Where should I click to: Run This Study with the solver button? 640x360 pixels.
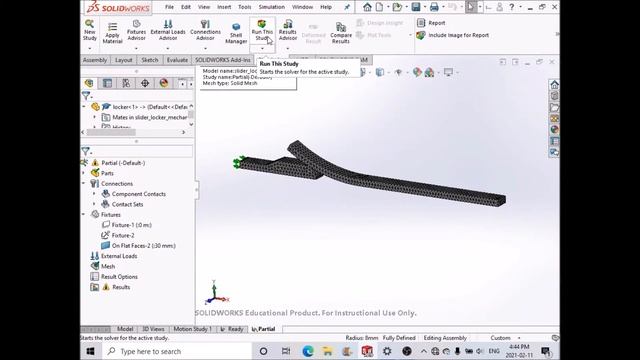pos(262,30)
